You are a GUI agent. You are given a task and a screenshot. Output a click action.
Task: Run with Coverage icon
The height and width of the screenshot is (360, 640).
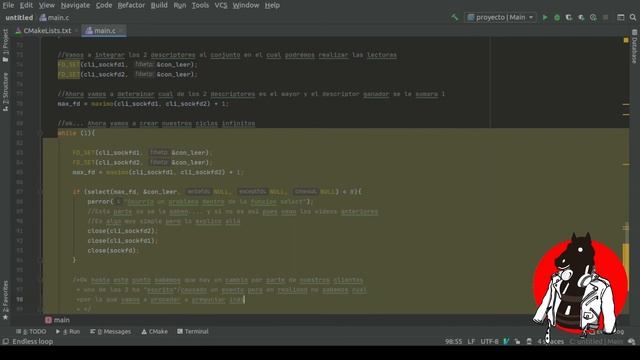coord(569,18)
